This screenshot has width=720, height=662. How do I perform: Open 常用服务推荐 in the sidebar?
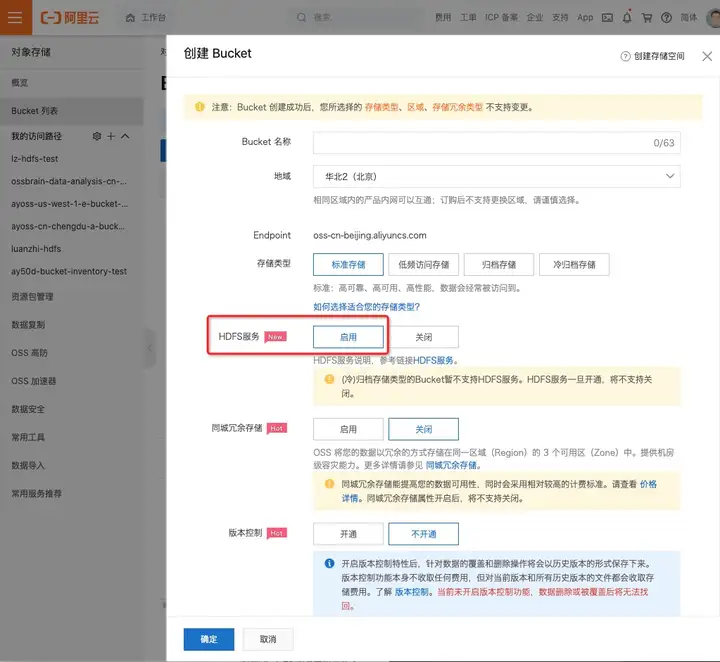(x=36, y=493)
